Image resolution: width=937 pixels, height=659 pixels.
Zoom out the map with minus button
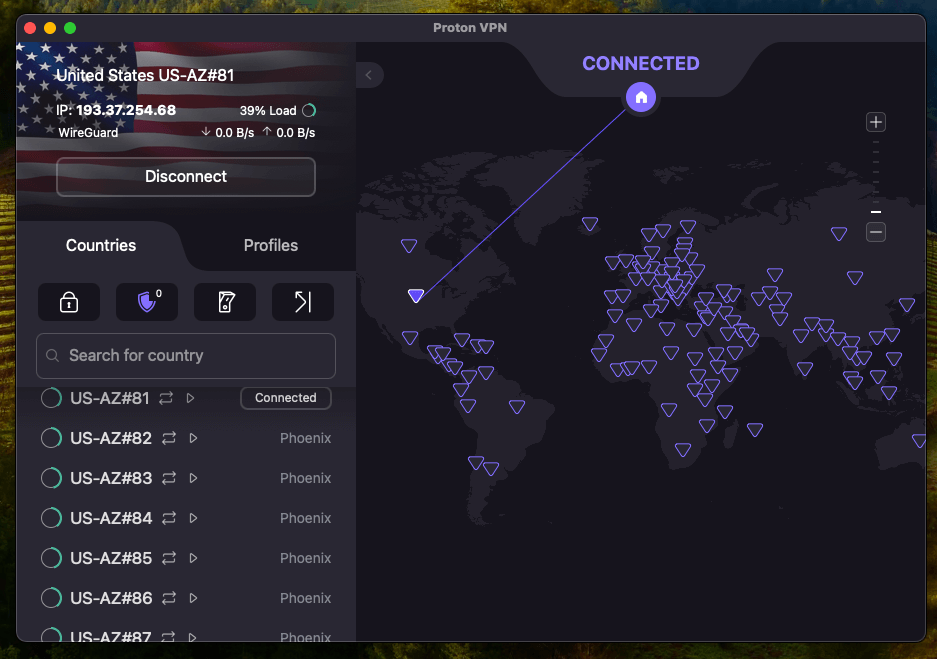(x=876, y=232)
